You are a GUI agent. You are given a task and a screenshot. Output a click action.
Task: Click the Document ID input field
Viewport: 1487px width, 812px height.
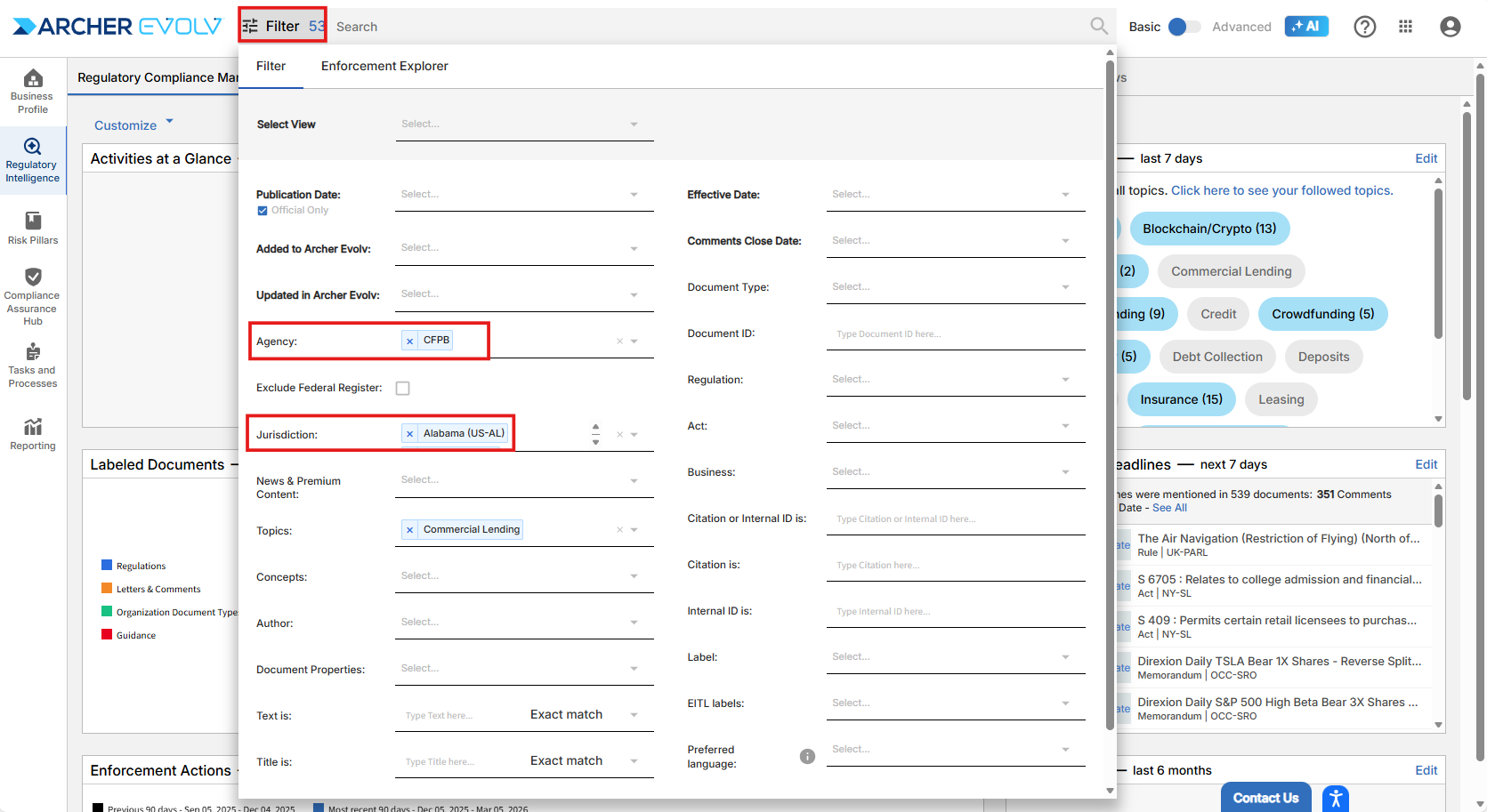pos(955,334)
